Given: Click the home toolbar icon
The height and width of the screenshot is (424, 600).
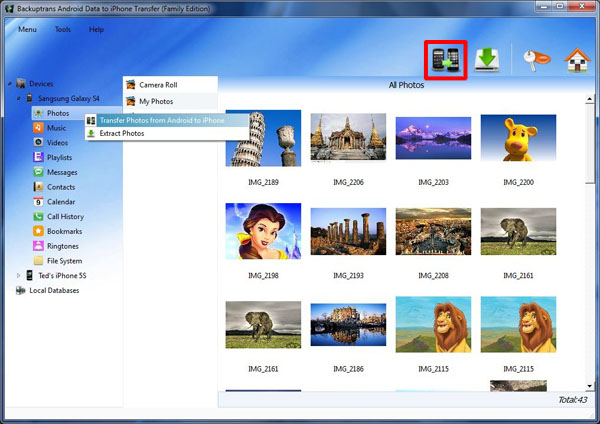Looking at the screenshot, I should point(577,60).
